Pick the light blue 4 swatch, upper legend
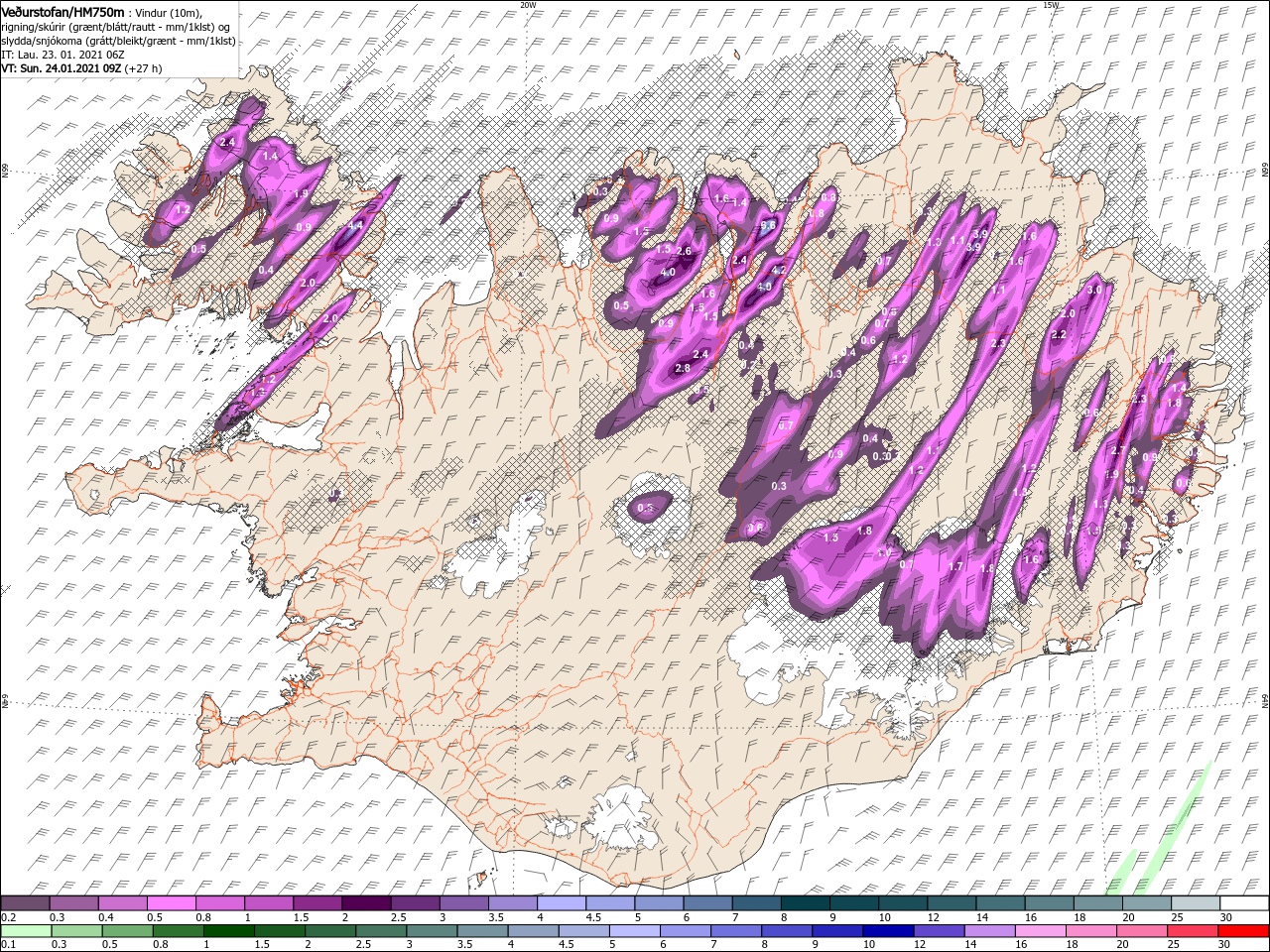The width and height of the screenshot is (1270, 952). (x=561, y=903)
